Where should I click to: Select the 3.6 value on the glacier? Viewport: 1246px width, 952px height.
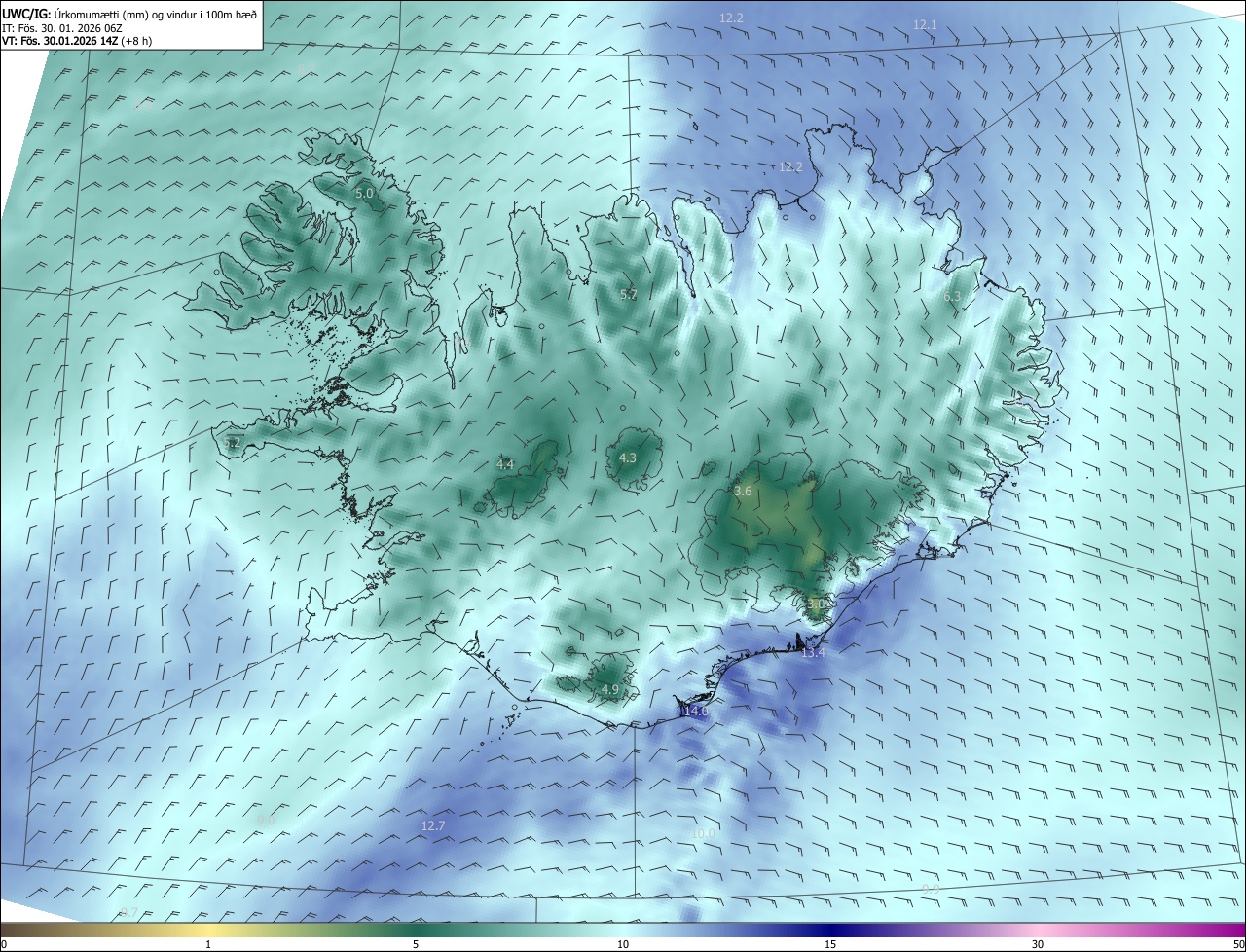(x=743, y=492)
